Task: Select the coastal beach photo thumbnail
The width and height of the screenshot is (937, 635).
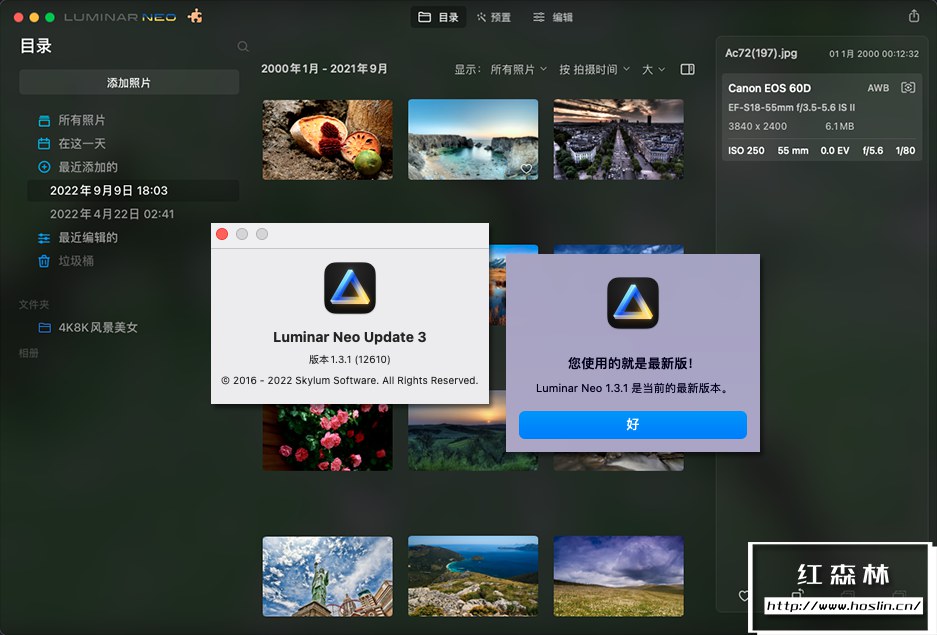Action: 473,140
